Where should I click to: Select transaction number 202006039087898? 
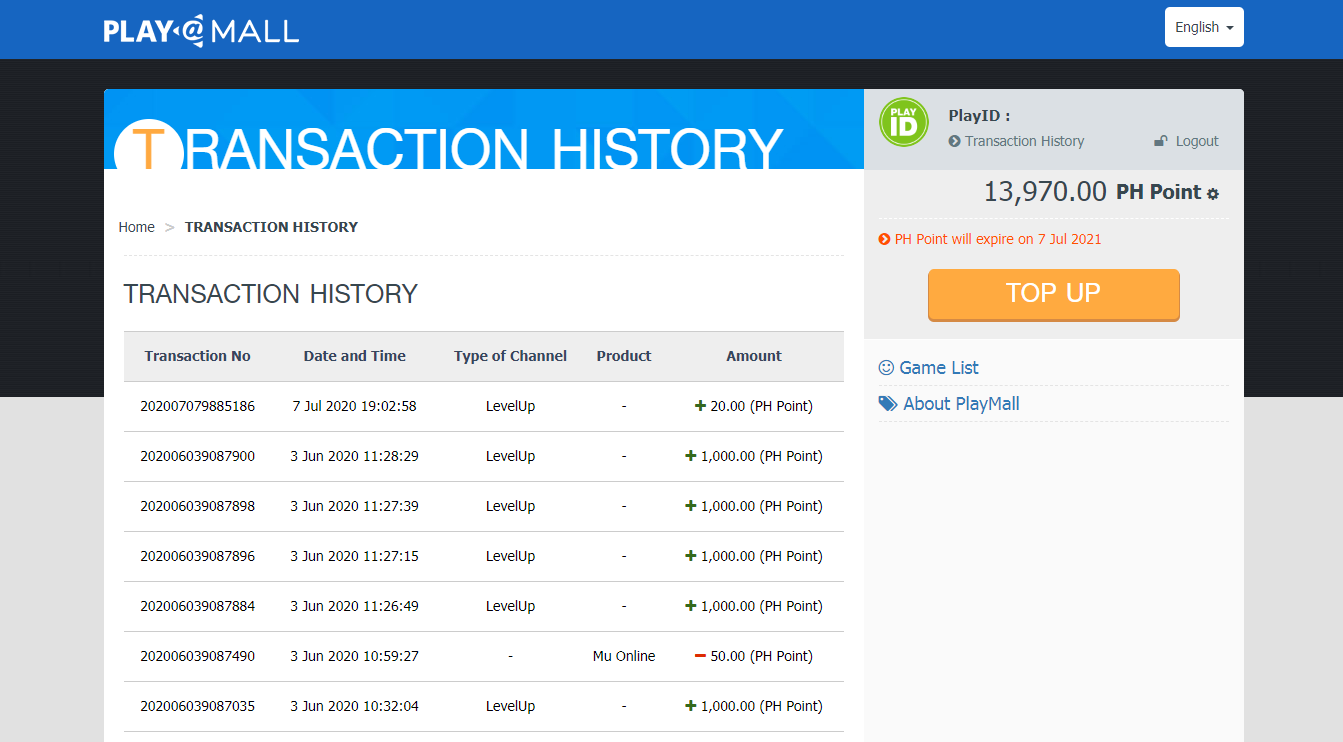(x=198, y=506)
